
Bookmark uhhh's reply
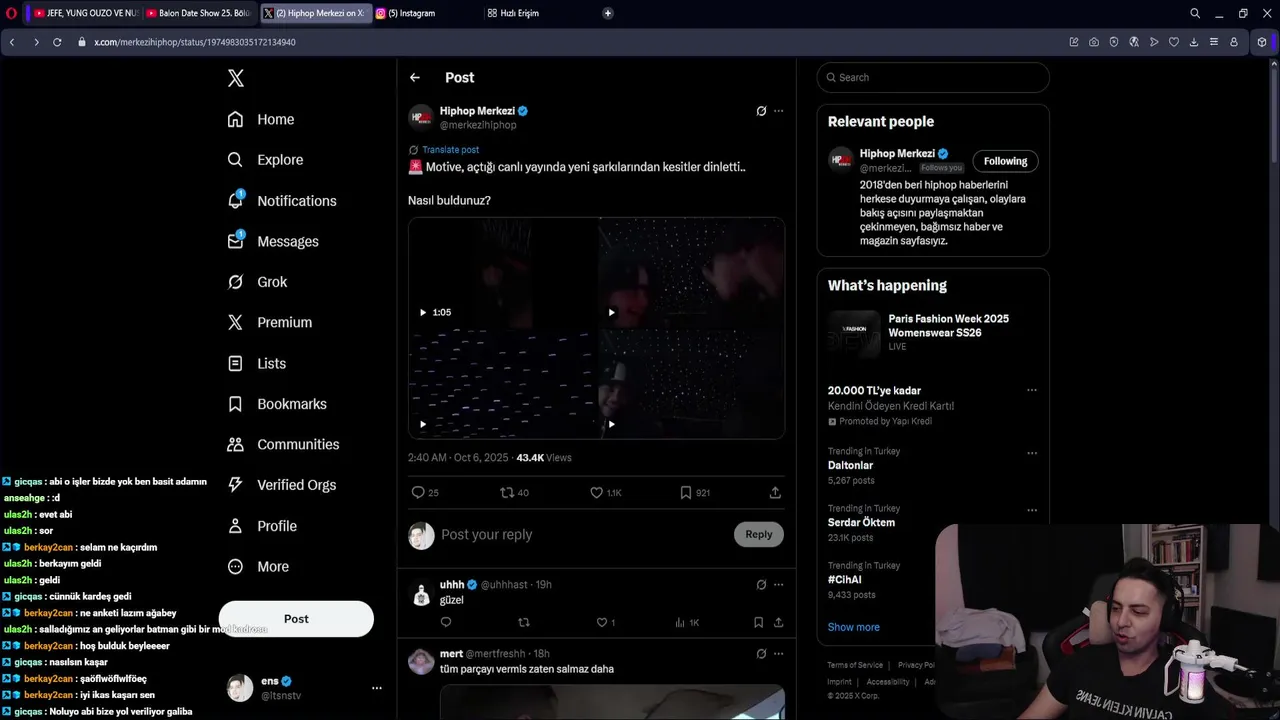pyautogui.click(x=758, y=622)
